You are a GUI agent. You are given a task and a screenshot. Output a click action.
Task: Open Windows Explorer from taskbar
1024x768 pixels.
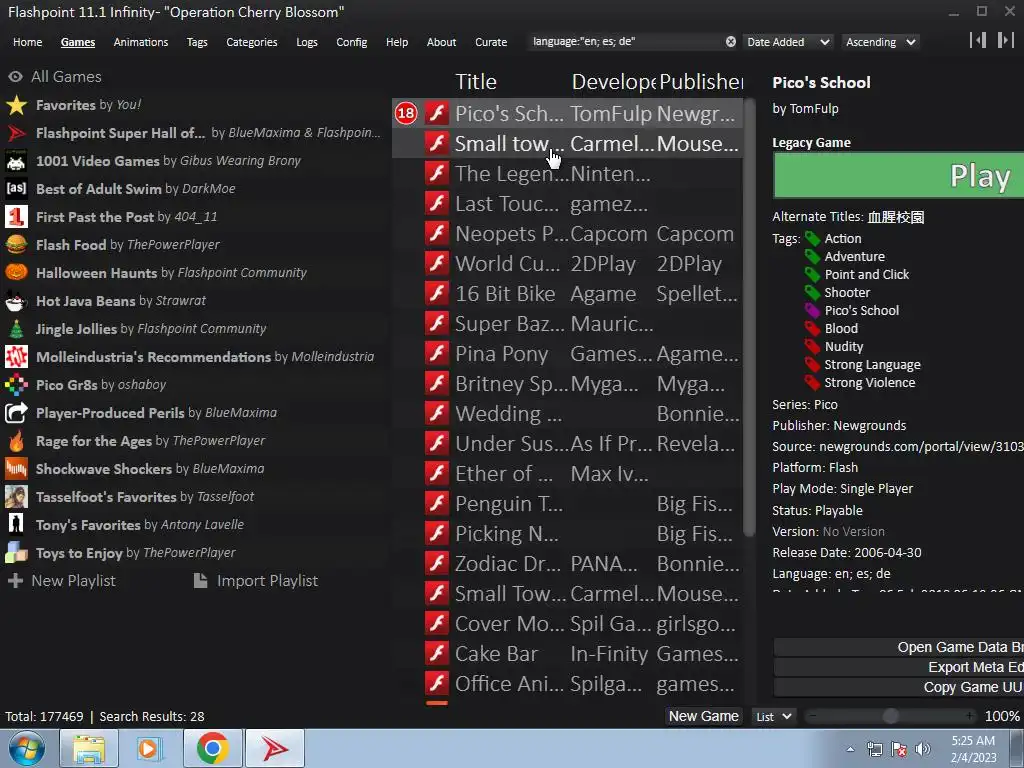click(89, 748)
